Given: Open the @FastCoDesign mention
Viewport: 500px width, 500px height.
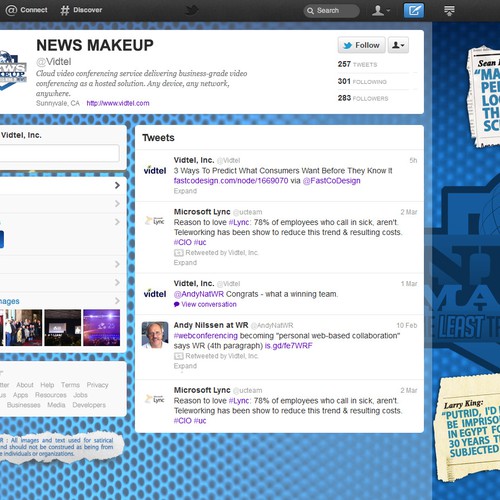Looking at the screenshot, I should coord(331,181).
